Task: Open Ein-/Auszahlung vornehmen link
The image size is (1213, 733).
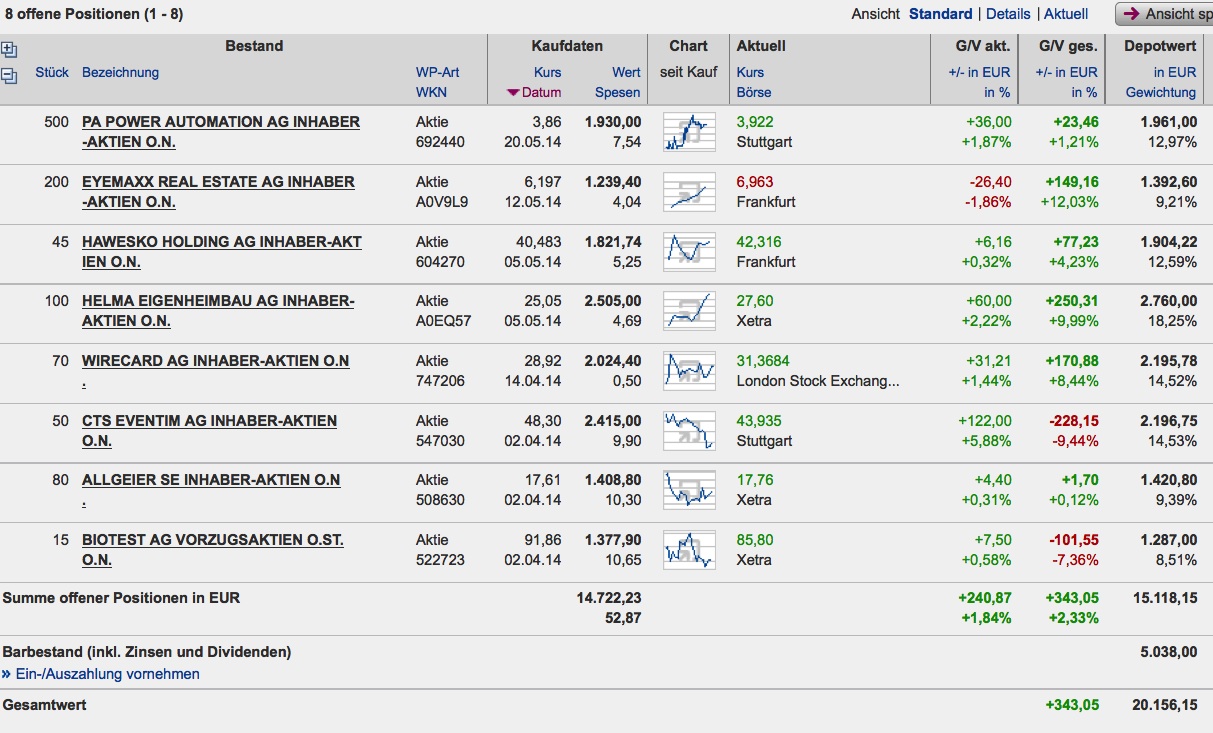Action: pos(107,674)
